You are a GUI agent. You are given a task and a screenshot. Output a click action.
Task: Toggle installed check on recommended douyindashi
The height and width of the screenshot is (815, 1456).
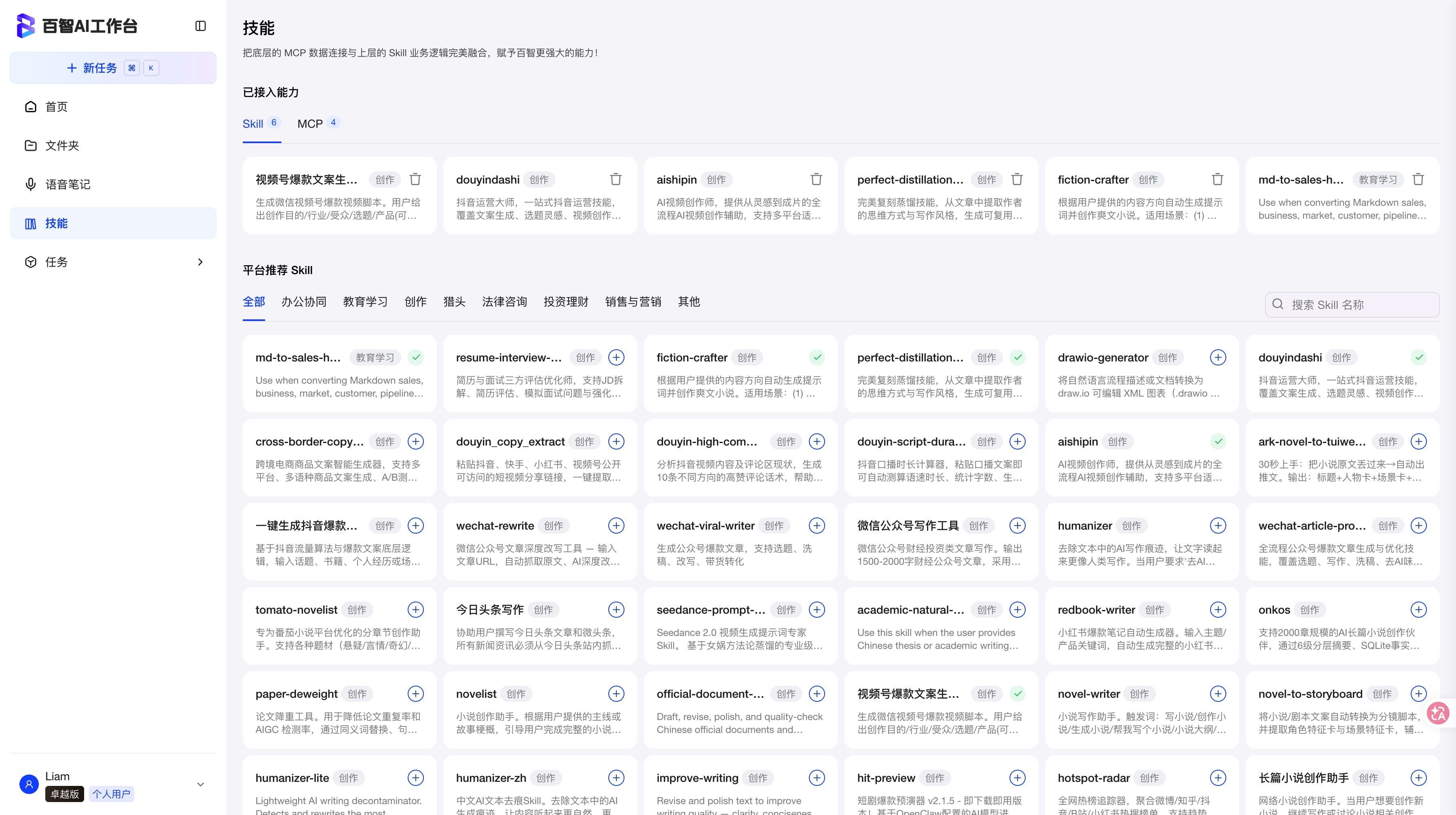(1419, 357)
